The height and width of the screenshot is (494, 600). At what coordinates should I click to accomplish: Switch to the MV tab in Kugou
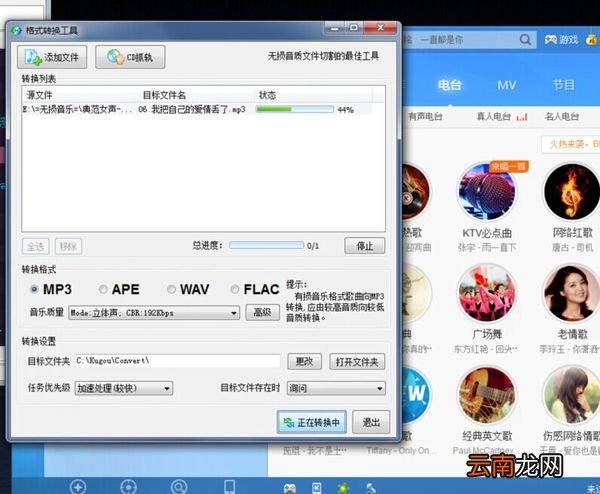pos(507,85)
